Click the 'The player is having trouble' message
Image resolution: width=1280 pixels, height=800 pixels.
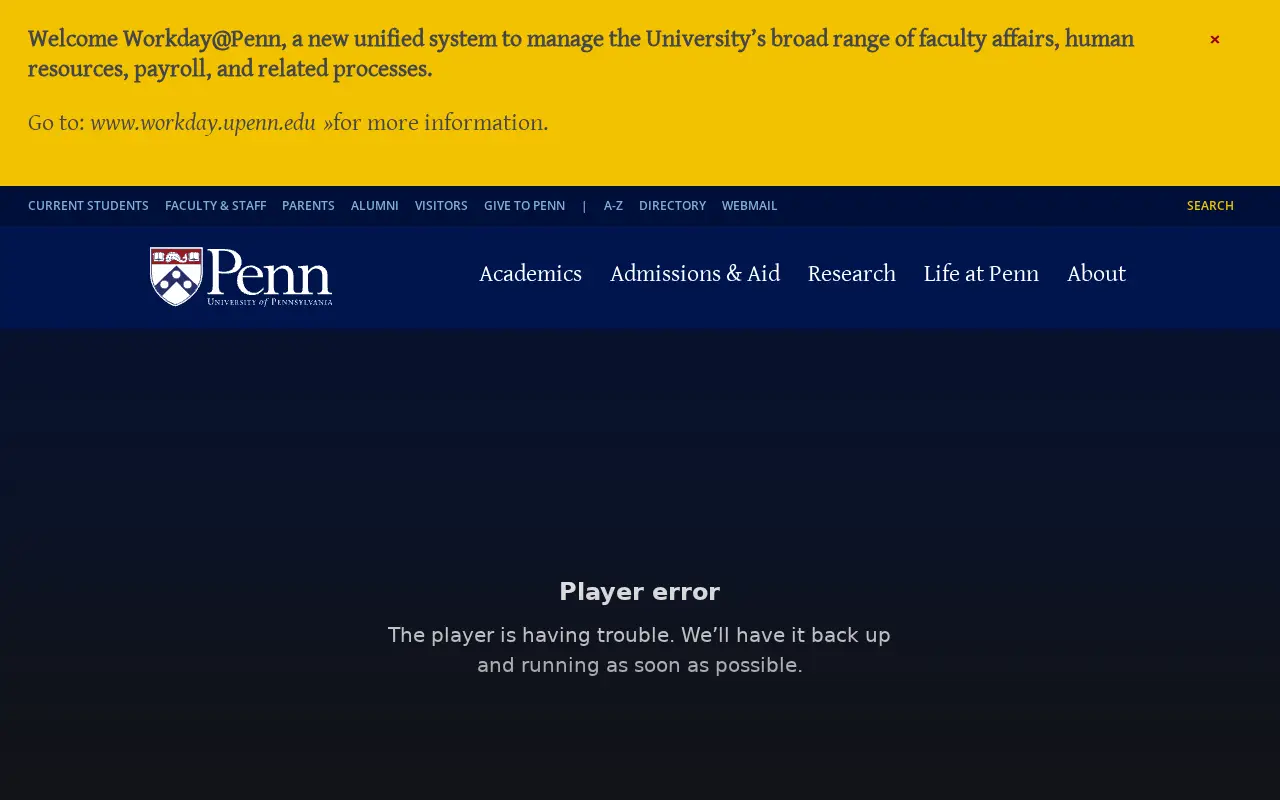[x=639, y=650]
